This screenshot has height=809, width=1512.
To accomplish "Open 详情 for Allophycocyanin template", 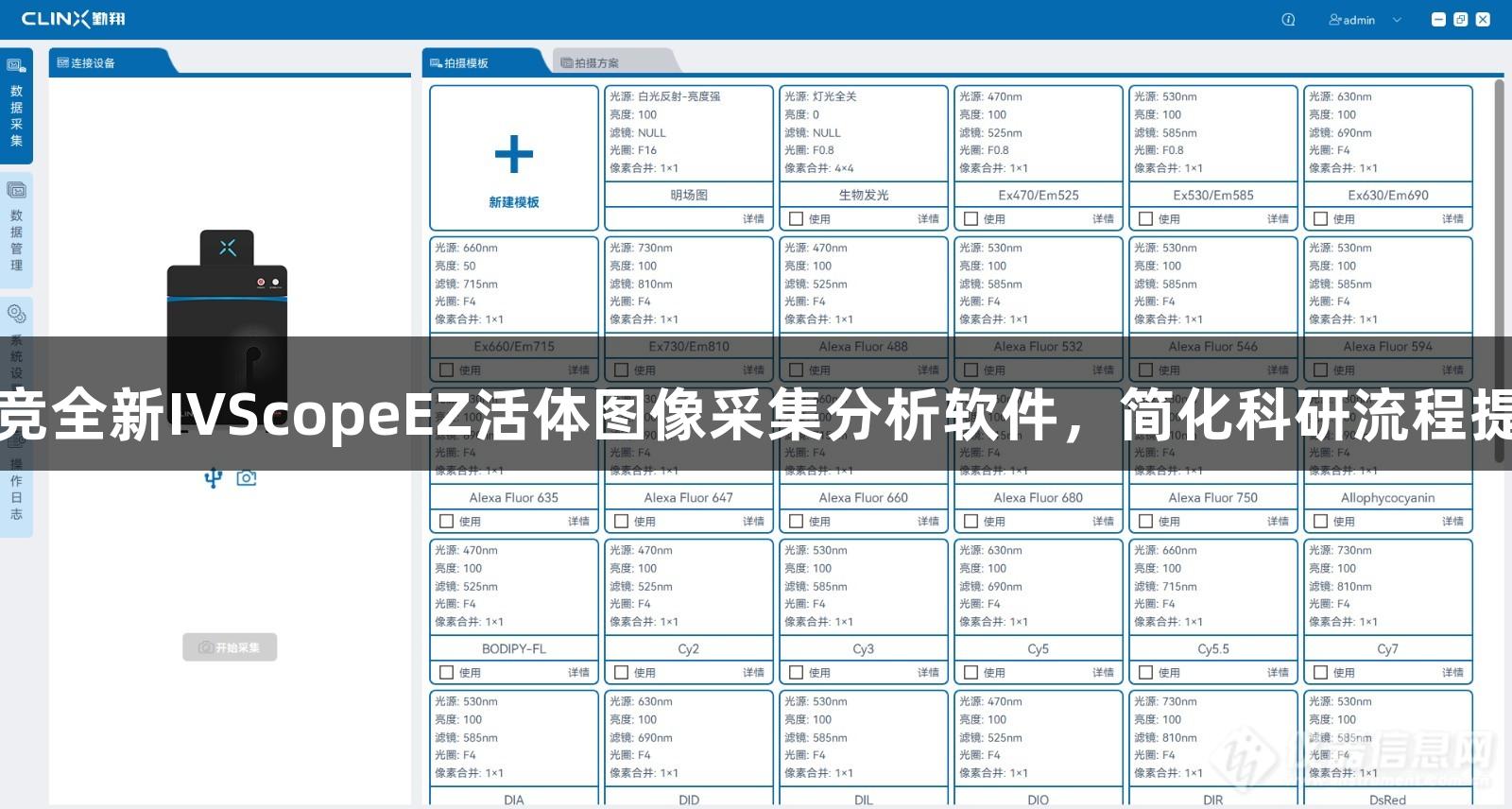I will click(x=1452, y=522).
